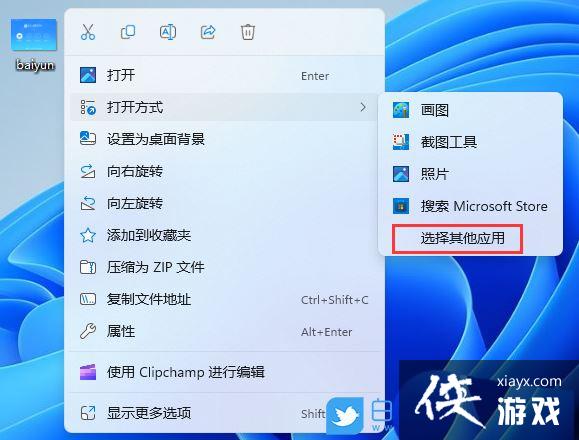Click the baiyun file name label
This screenshot has width=579, height=440.
[x=35, y=65]
